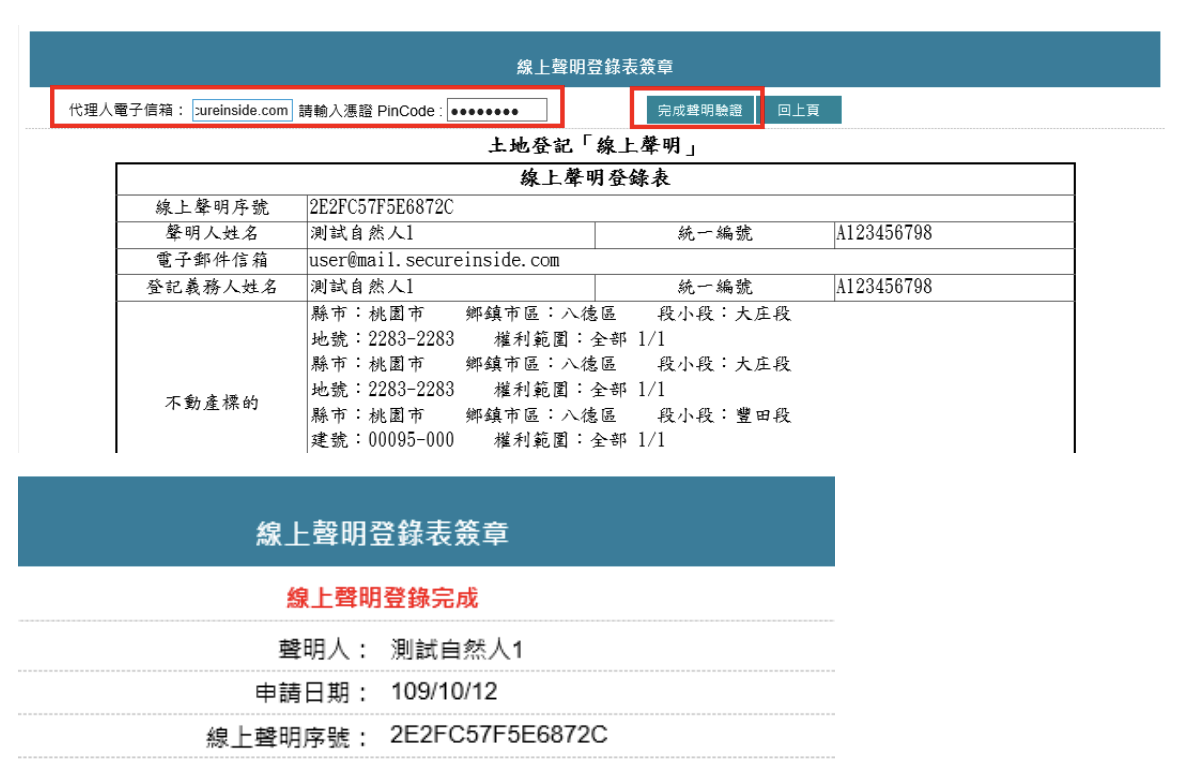Go back with the 回上頁 button

click(798, 110)
